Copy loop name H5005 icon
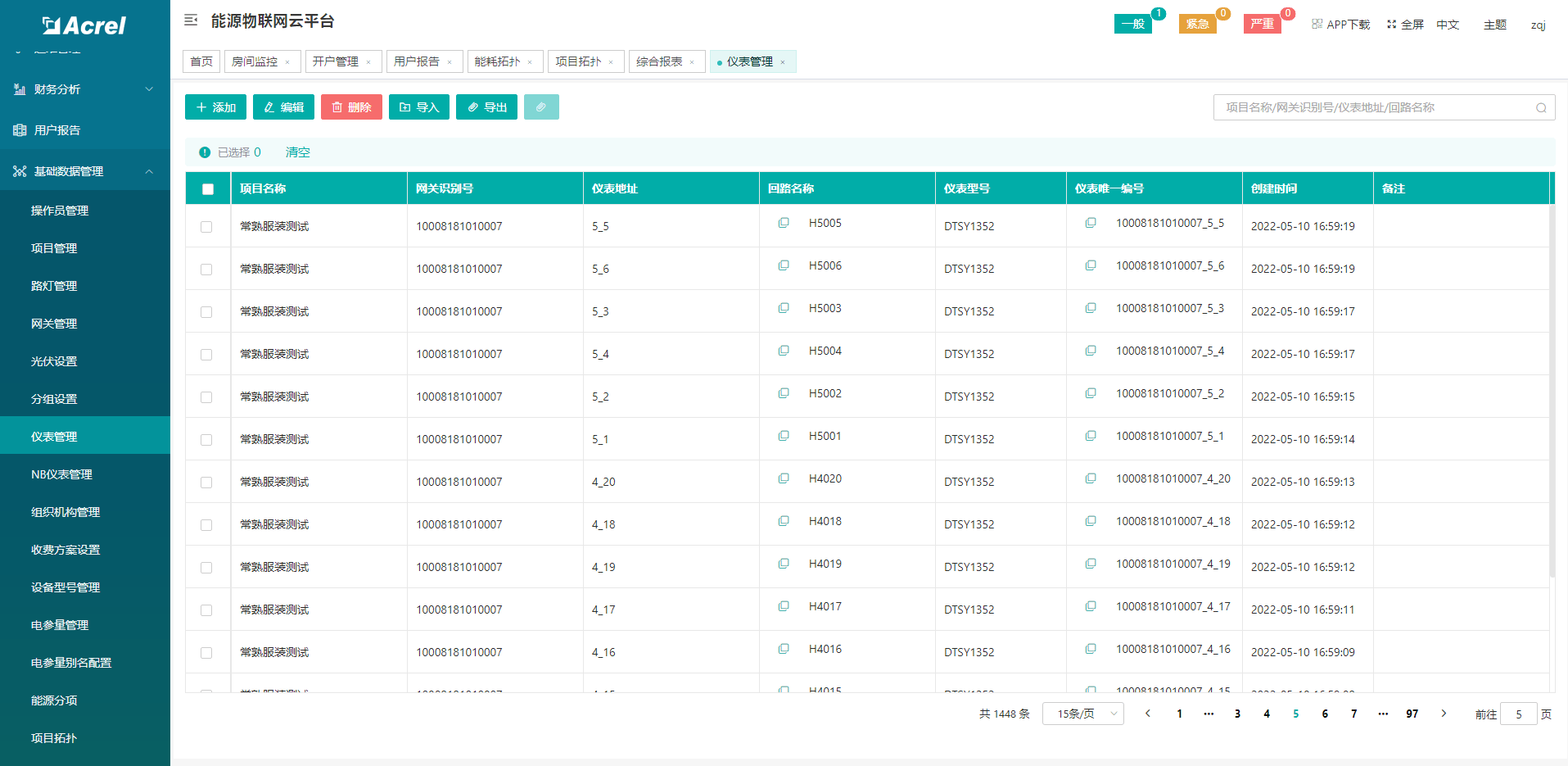 784,223
